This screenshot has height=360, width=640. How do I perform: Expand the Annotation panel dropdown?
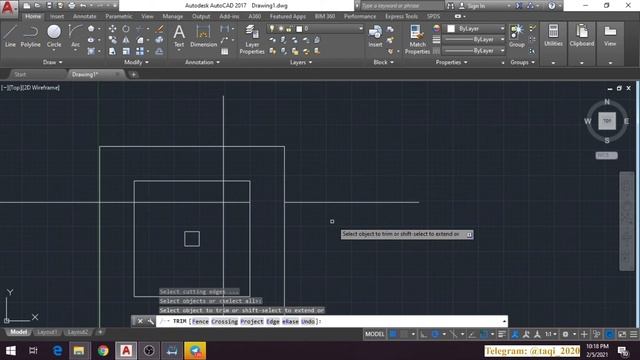(x=202, y=62)
